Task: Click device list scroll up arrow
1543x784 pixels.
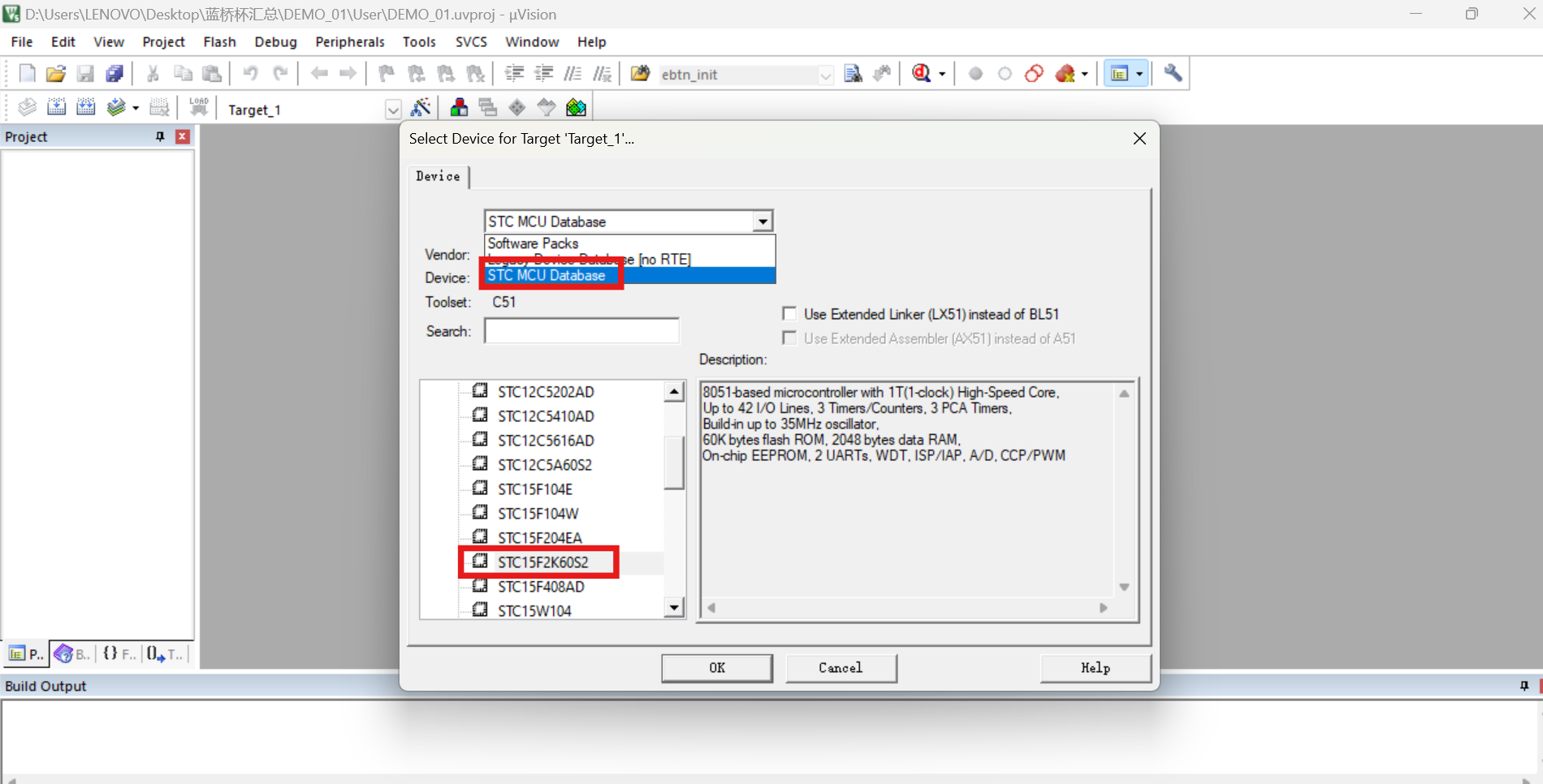Action: tap(674, 391)
